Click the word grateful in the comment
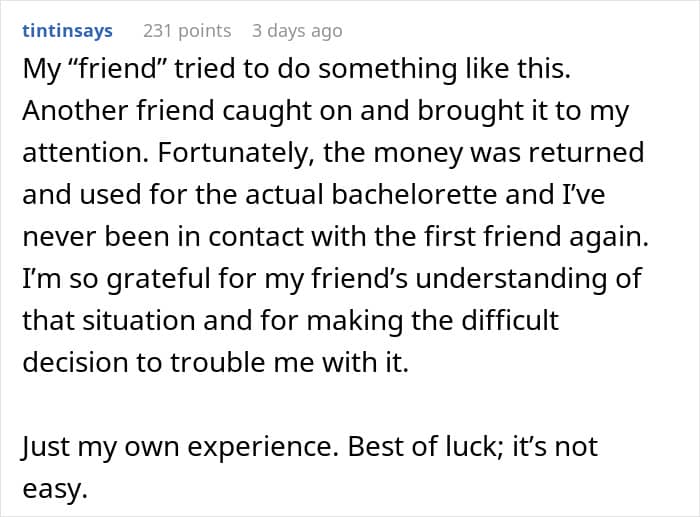Screen dimensions: 700x517 [x=159, y=279]
